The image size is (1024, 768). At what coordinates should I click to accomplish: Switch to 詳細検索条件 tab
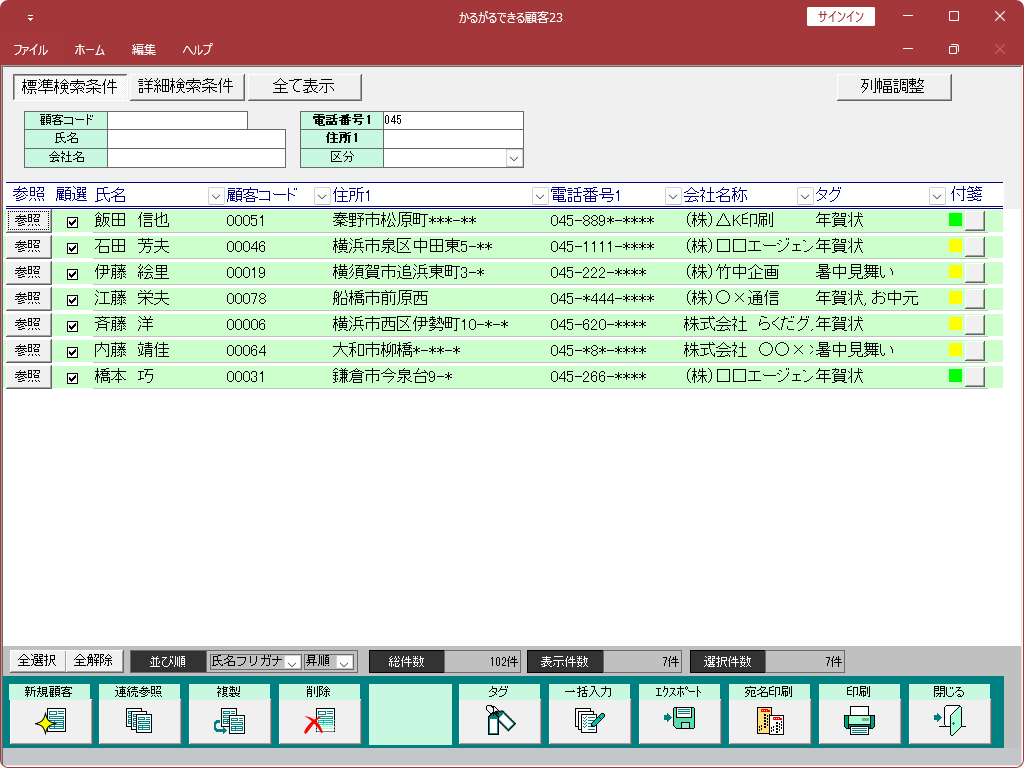pyautogui.click(x=187, y=86)
